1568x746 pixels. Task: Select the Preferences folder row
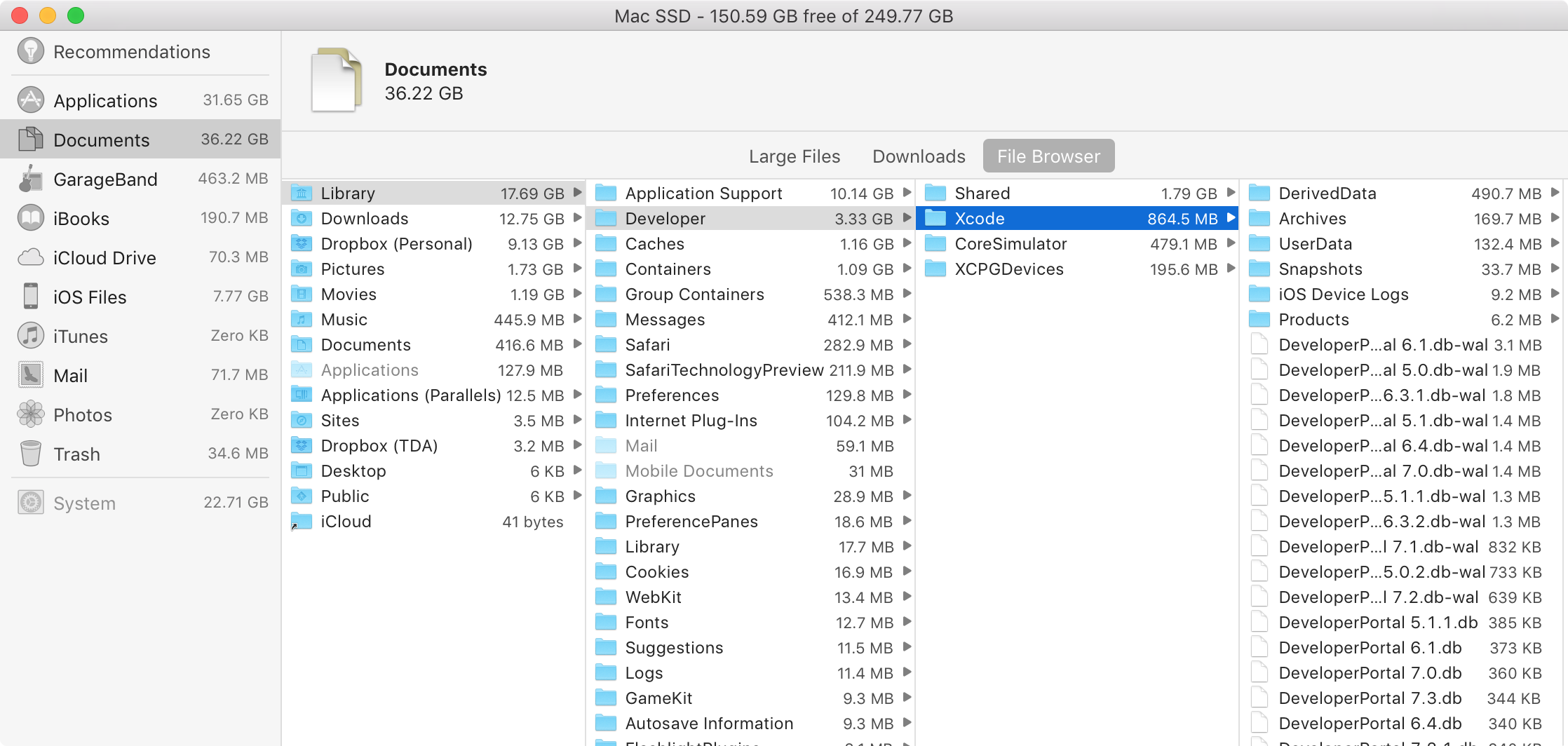coord(751,395)
